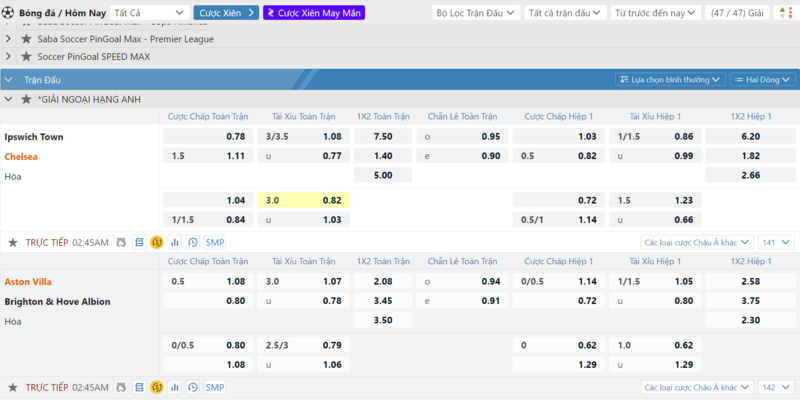Screen dimensions: 800x400
Task: Open the Bộ Lọc Trận Đấu filter dropdown
Action: click(x=476, y=13)
